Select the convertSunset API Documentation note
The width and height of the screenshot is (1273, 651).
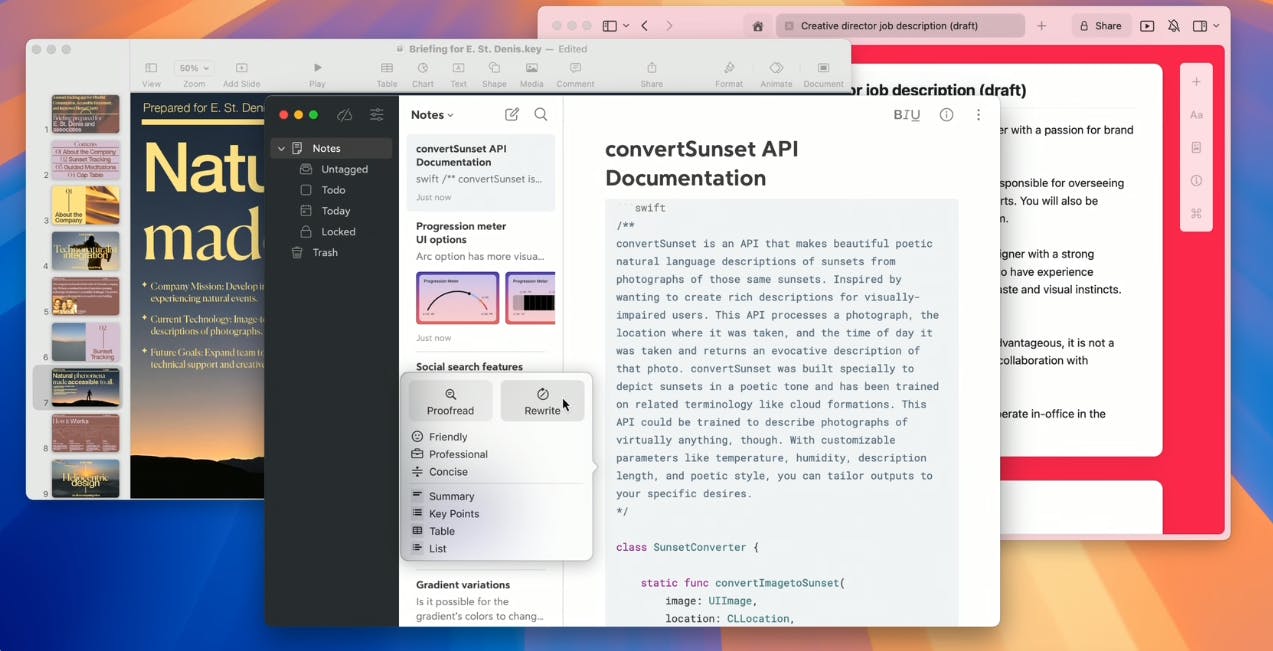481,172
